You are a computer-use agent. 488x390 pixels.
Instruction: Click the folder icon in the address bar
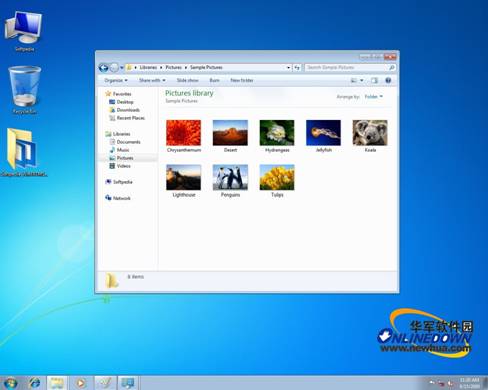129,68
